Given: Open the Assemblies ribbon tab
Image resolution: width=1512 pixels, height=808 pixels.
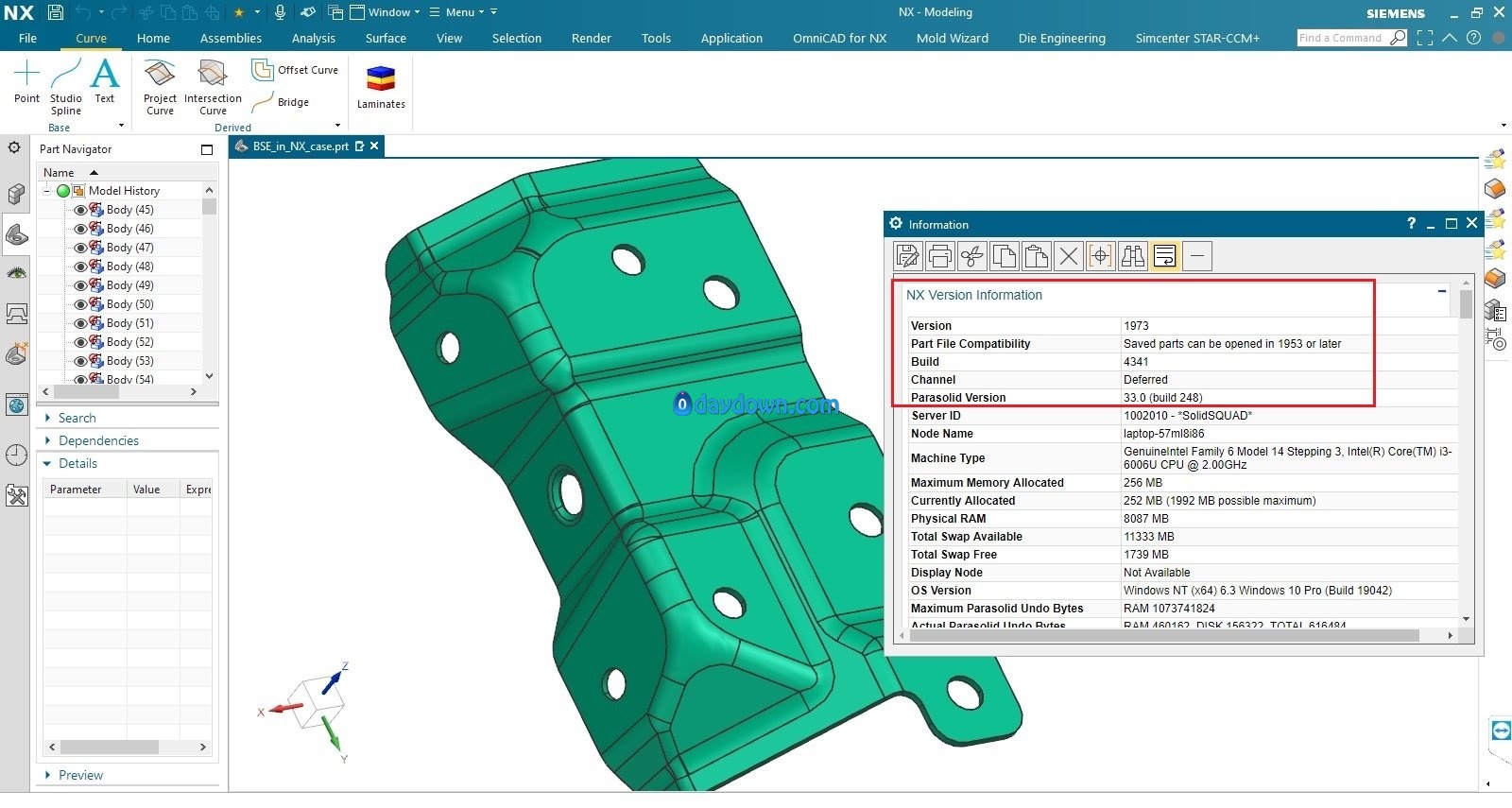Looking at the screenshot, I should (231, 39).
